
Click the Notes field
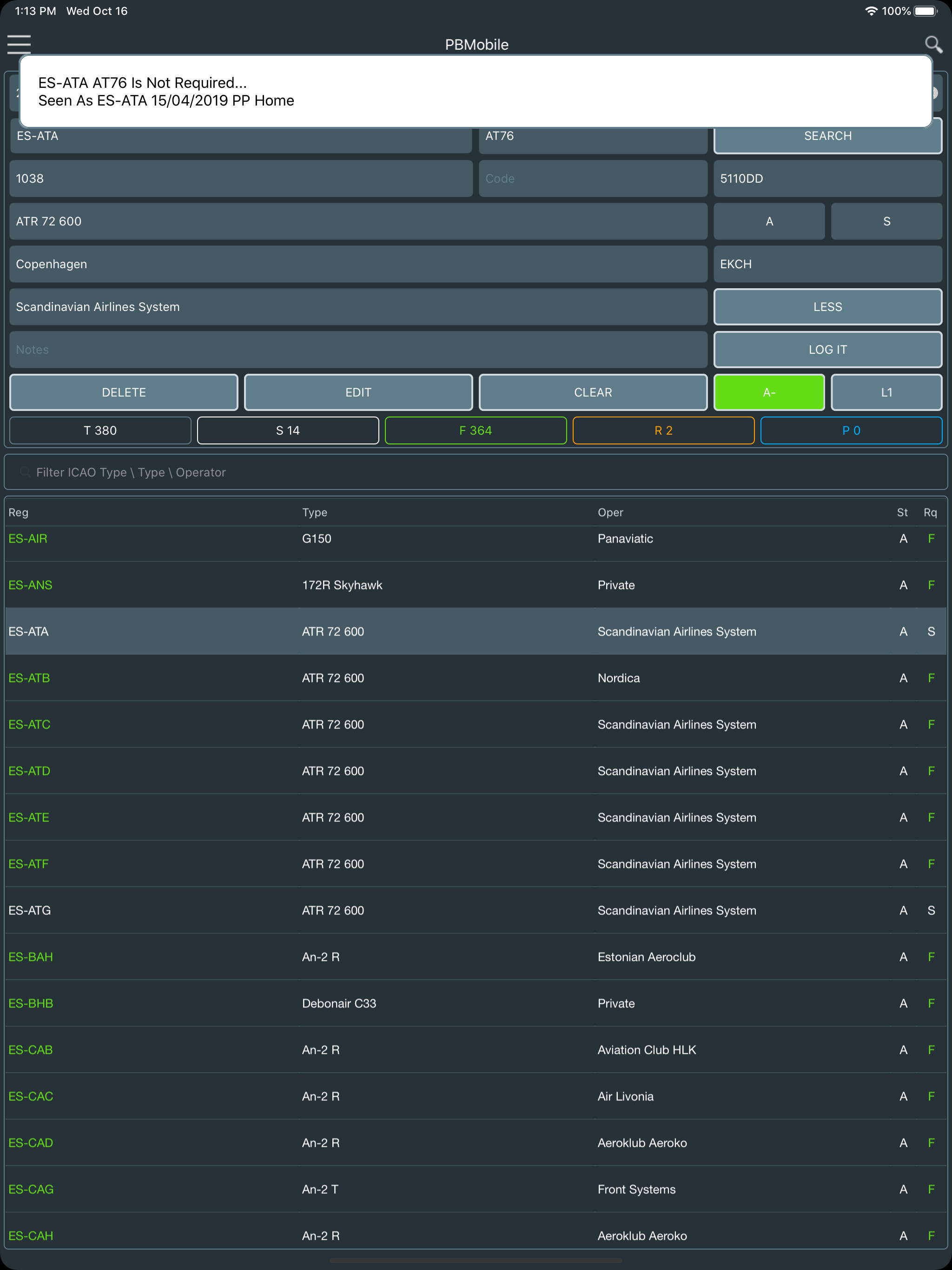click(358, 350)
